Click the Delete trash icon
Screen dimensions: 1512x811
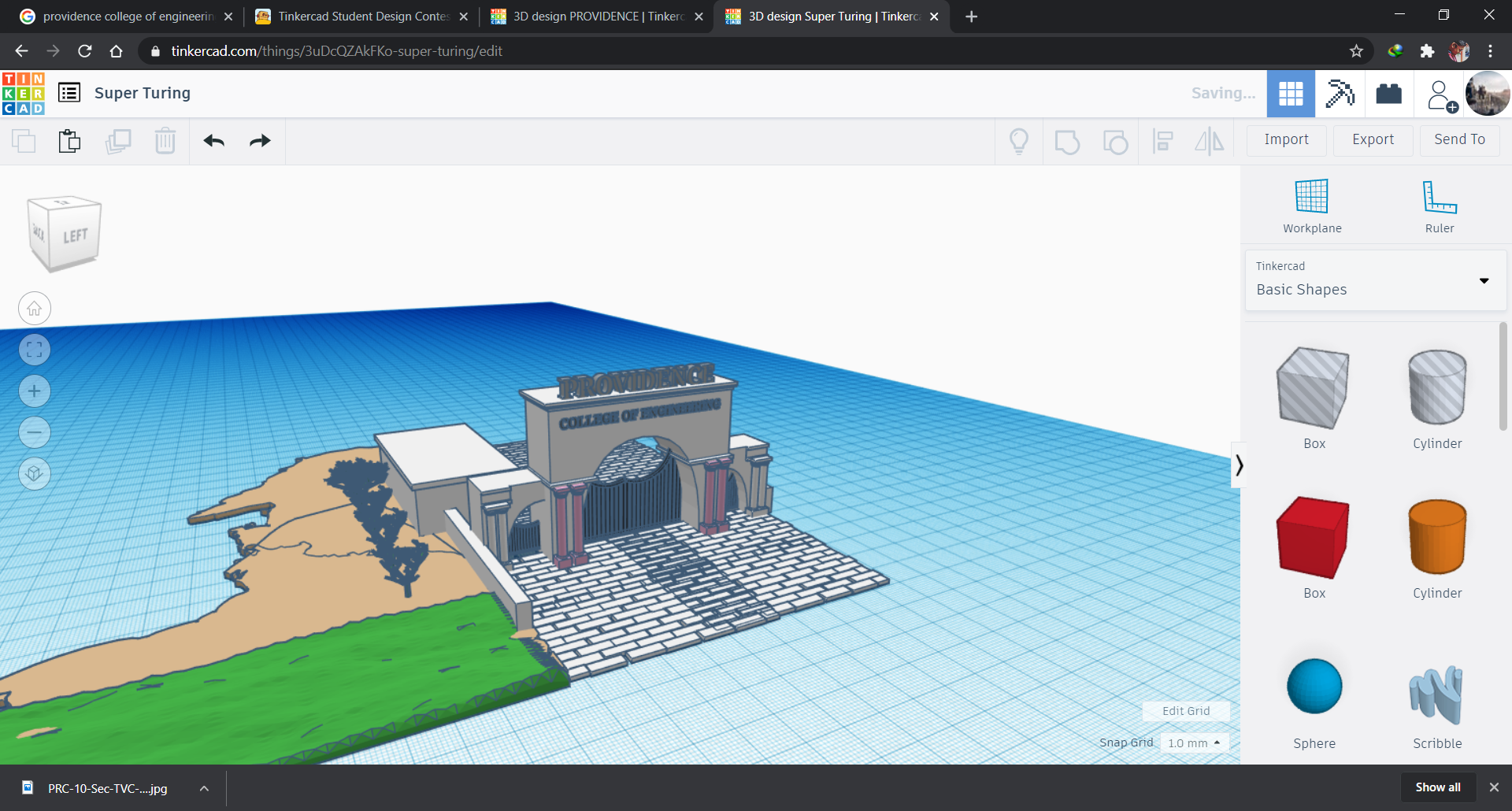(165, 141)
